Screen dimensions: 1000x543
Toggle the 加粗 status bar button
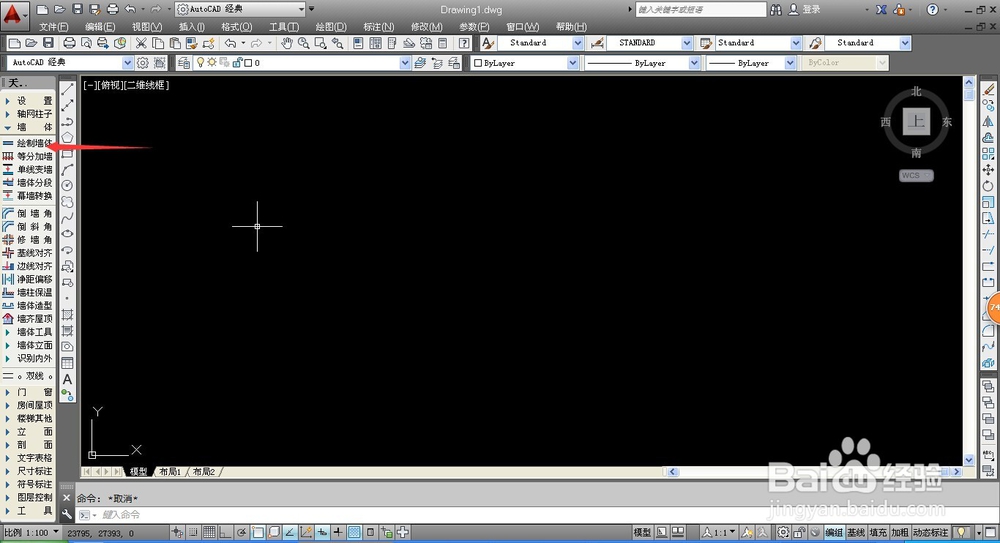(899, 532)
